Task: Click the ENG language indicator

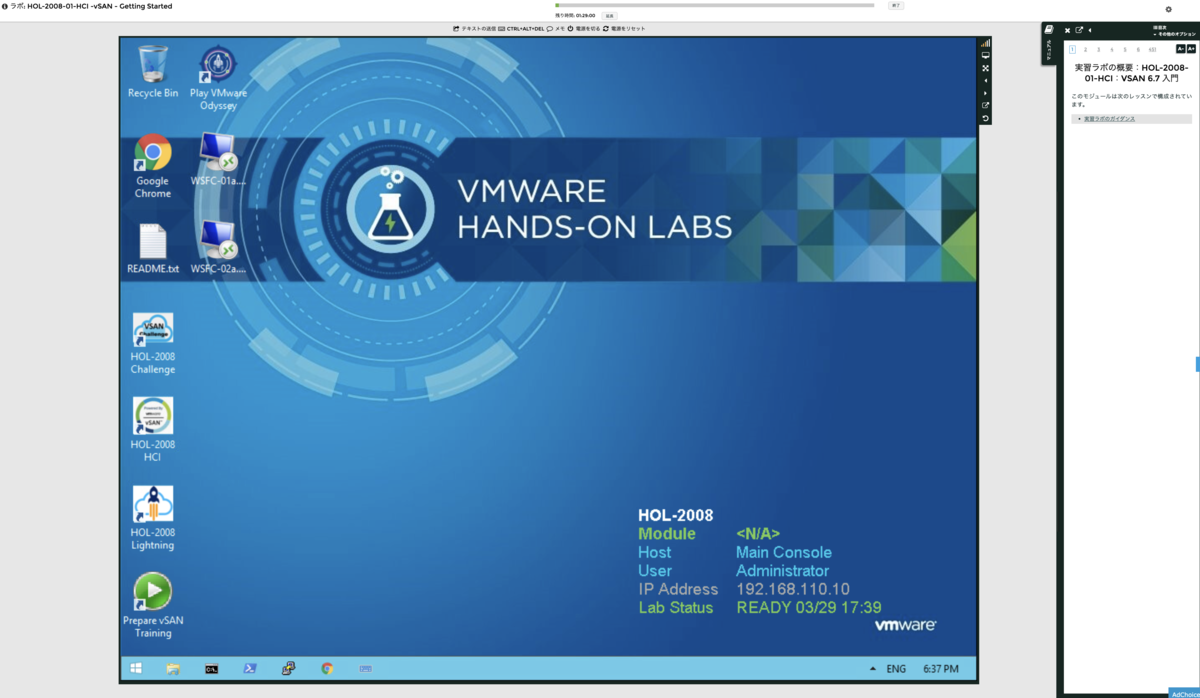Action: click(x=896, y=669)
